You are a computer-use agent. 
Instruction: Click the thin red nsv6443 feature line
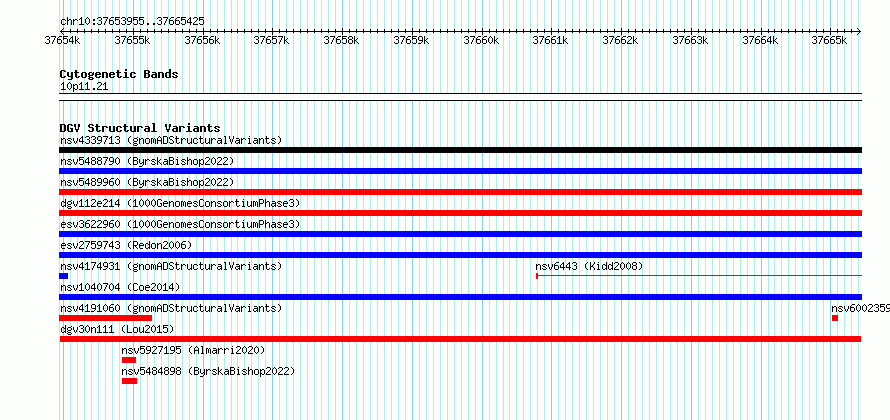pyautogui.click(x=699, y=276)
